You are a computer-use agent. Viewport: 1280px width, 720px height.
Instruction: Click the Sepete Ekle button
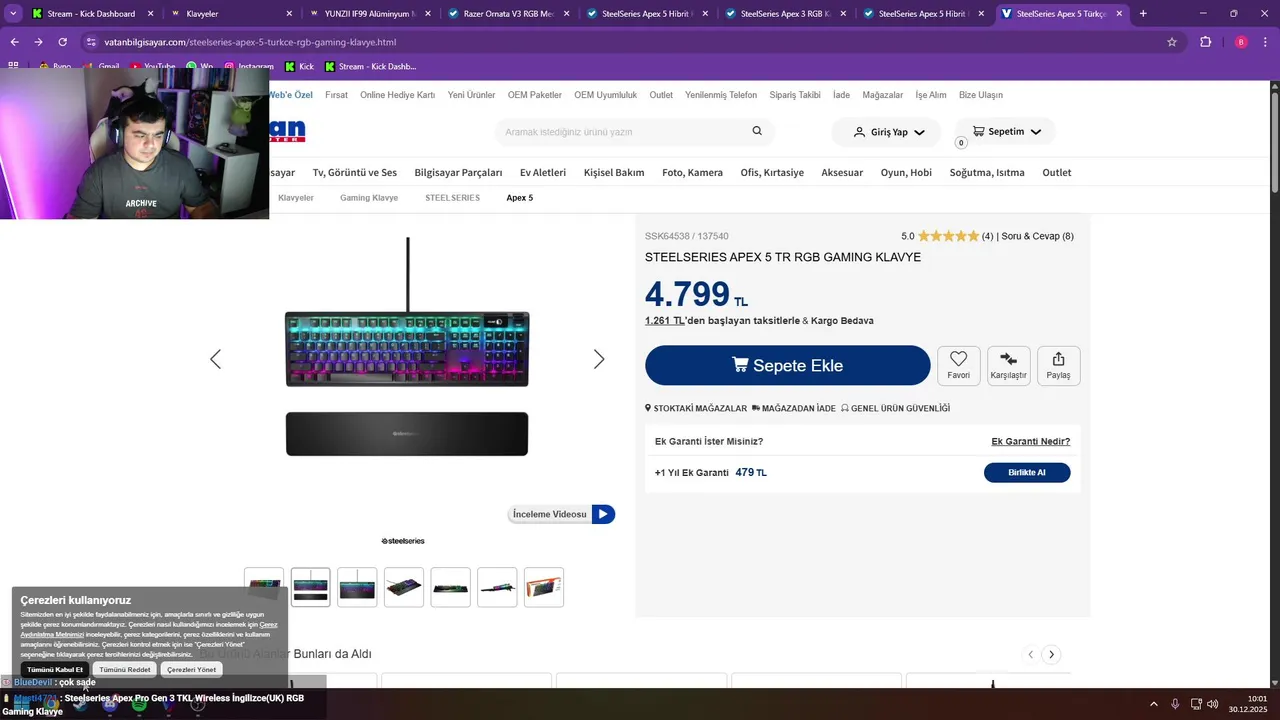tap(788, 365)
